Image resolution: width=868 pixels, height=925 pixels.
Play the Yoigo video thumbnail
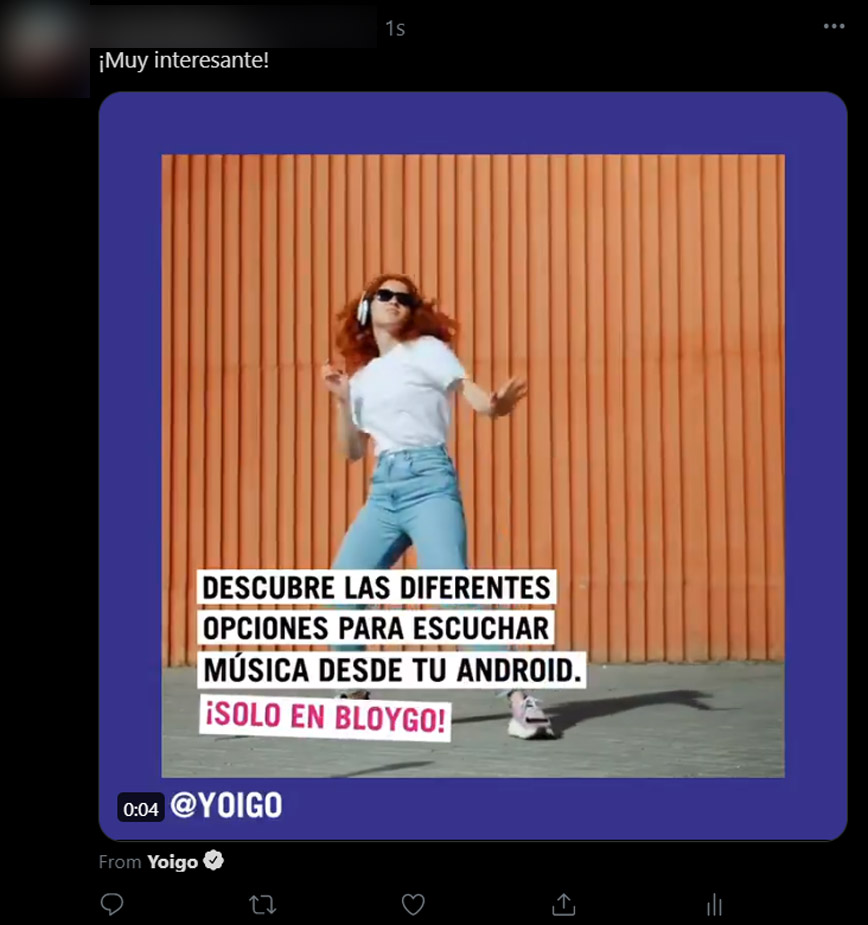click(473, 466)
